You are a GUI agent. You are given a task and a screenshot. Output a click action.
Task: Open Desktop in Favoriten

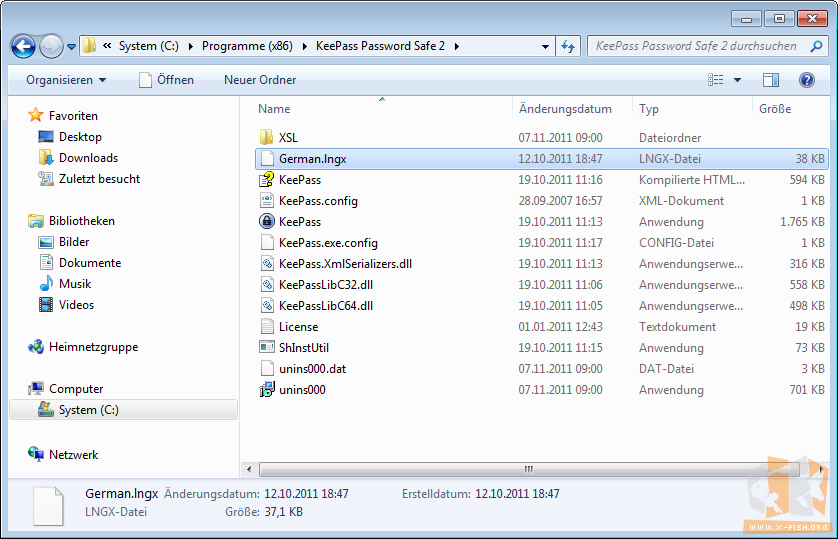(x=80, y=137)
